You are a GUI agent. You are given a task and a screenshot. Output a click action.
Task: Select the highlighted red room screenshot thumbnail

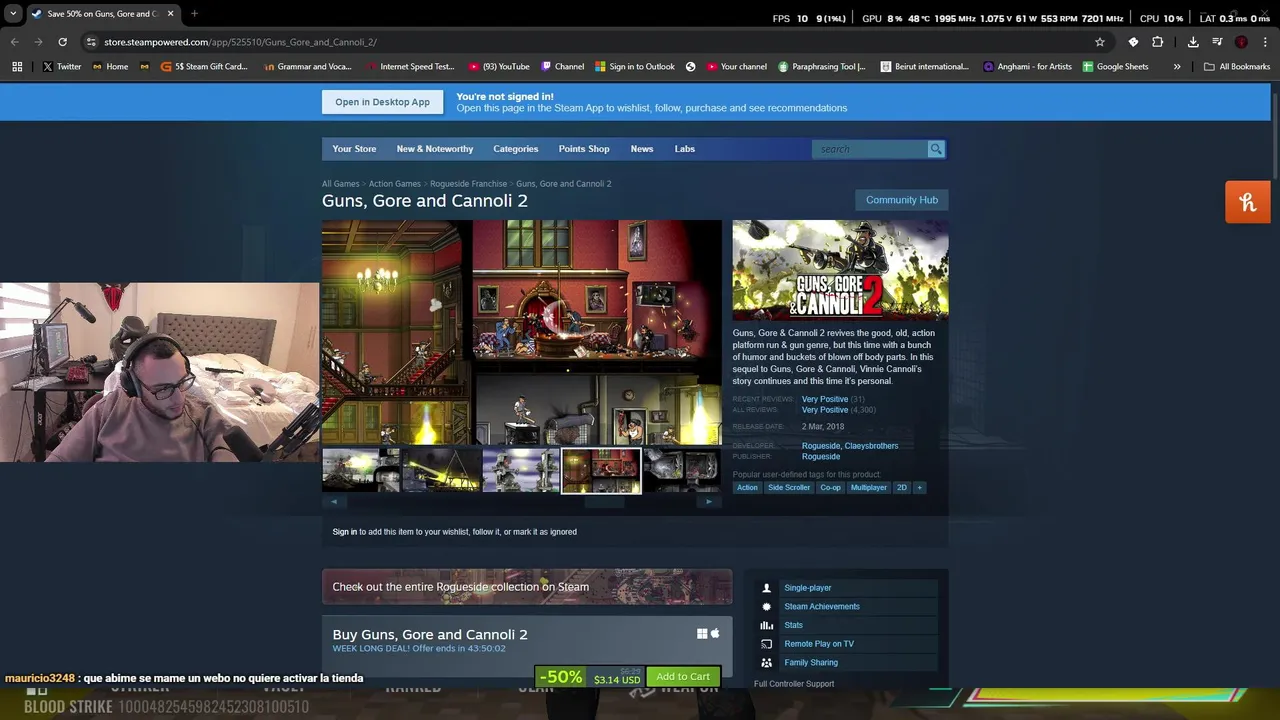point(601,470)
